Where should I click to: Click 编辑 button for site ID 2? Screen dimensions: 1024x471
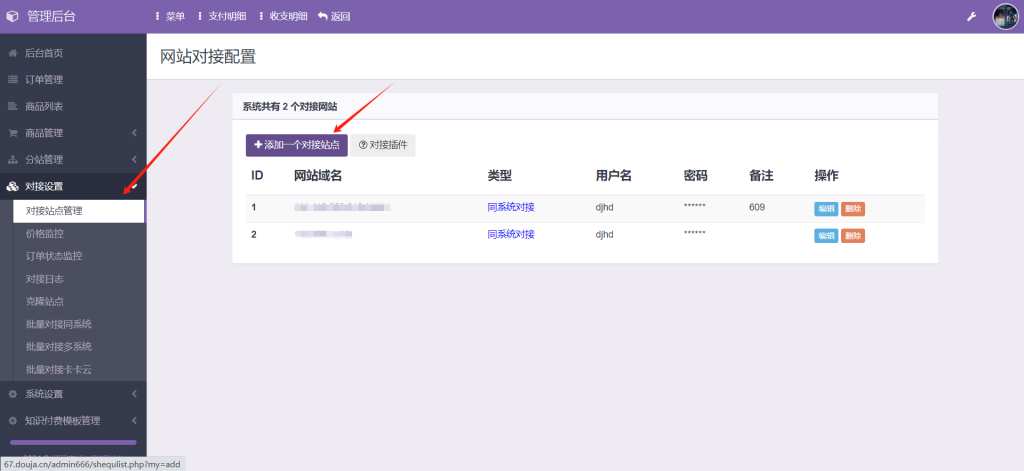point(826,236)
